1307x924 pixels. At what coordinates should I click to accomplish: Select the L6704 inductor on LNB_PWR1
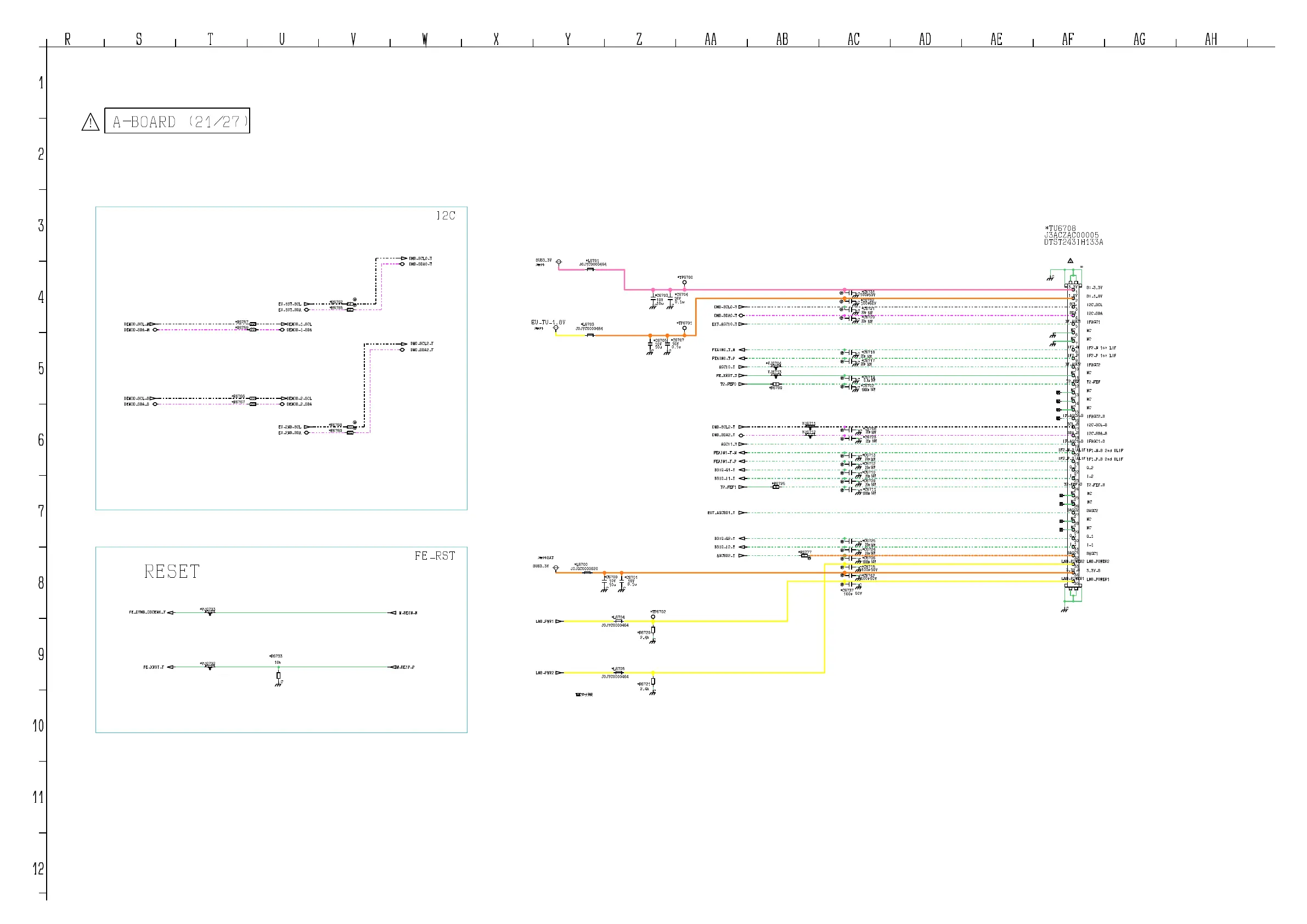pyautogui.click(x=619, y=621)
